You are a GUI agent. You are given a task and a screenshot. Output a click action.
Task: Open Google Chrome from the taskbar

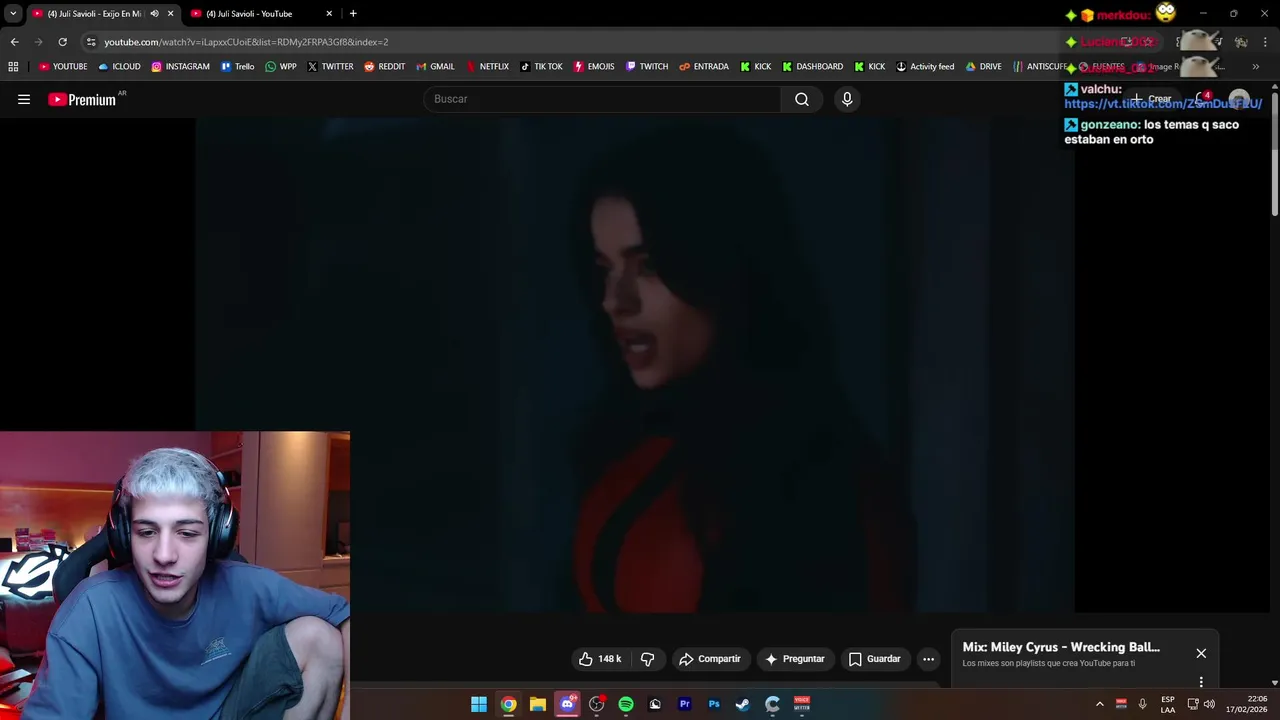coord(508,704)
